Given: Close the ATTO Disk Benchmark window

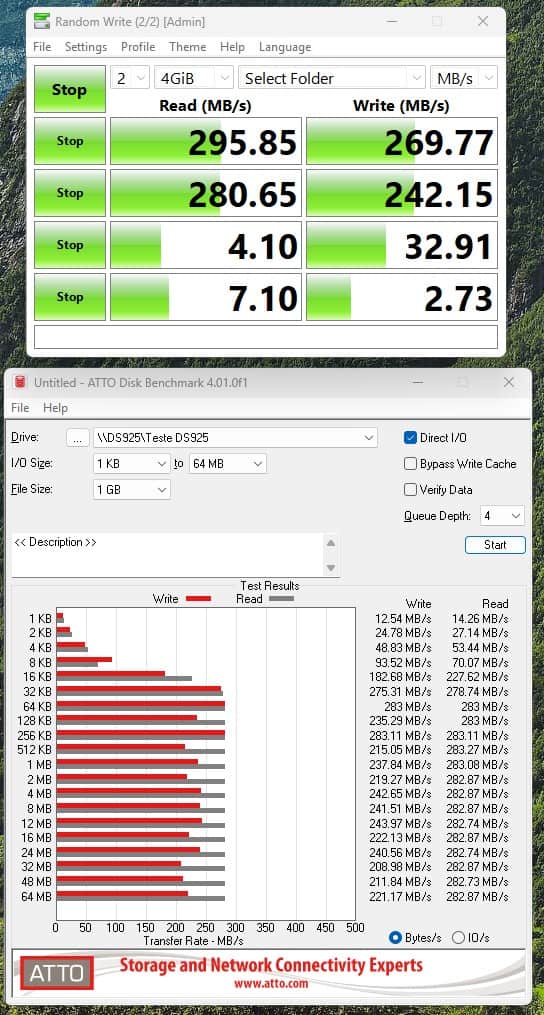Looking at the screenshot, I should click(509, 383).
